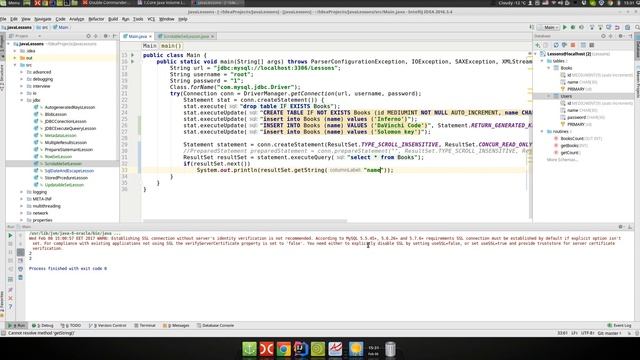Image resolution: width=640 pixels, height=360 pixels.
Task: Switch to the Main.java editor tab
Action: tap(138, 36)
